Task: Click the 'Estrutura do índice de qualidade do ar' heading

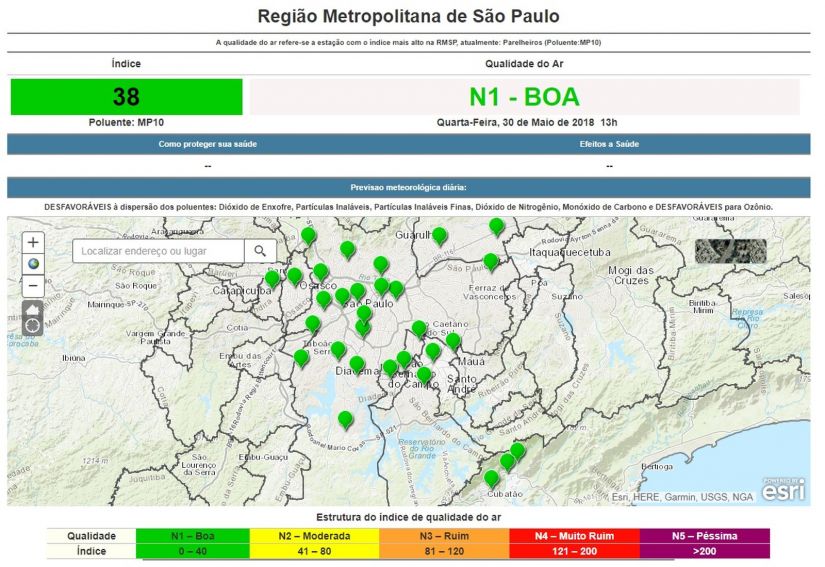Action: click(408, 517)
